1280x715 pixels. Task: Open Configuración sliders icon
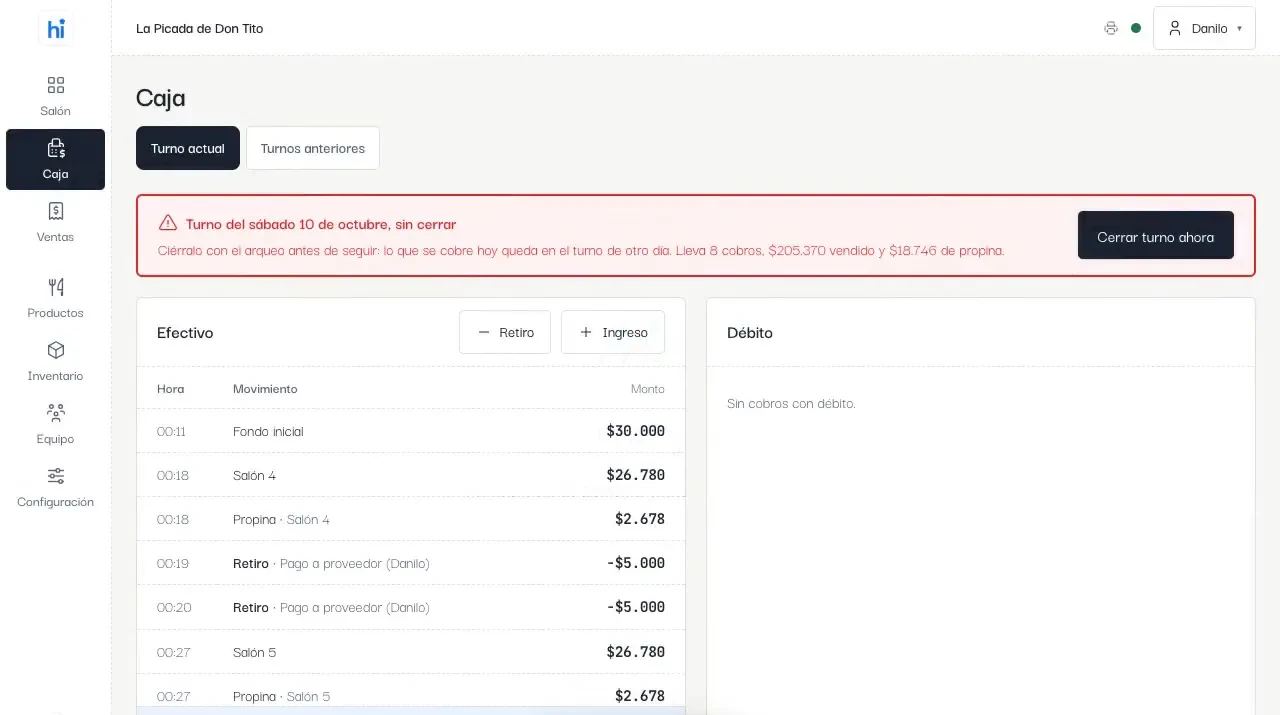[x=56, y=476]
